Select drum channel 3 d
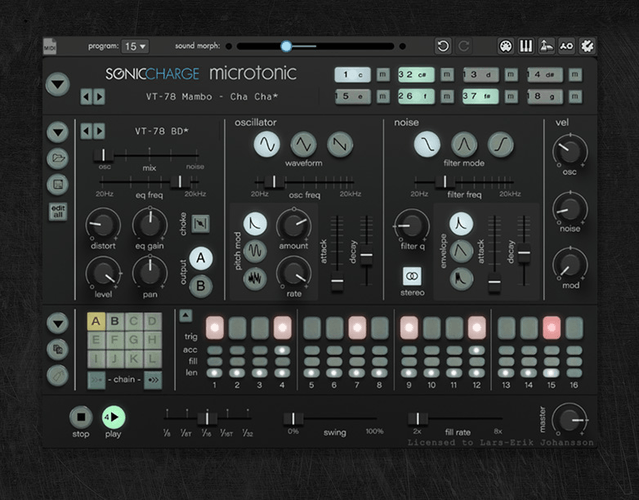 tap(480, 75)
